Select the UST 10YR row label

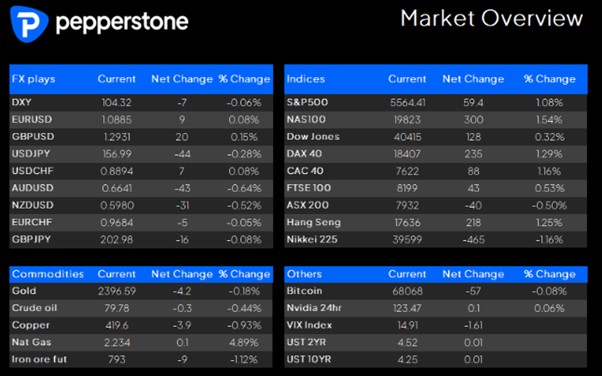(309, 359)
